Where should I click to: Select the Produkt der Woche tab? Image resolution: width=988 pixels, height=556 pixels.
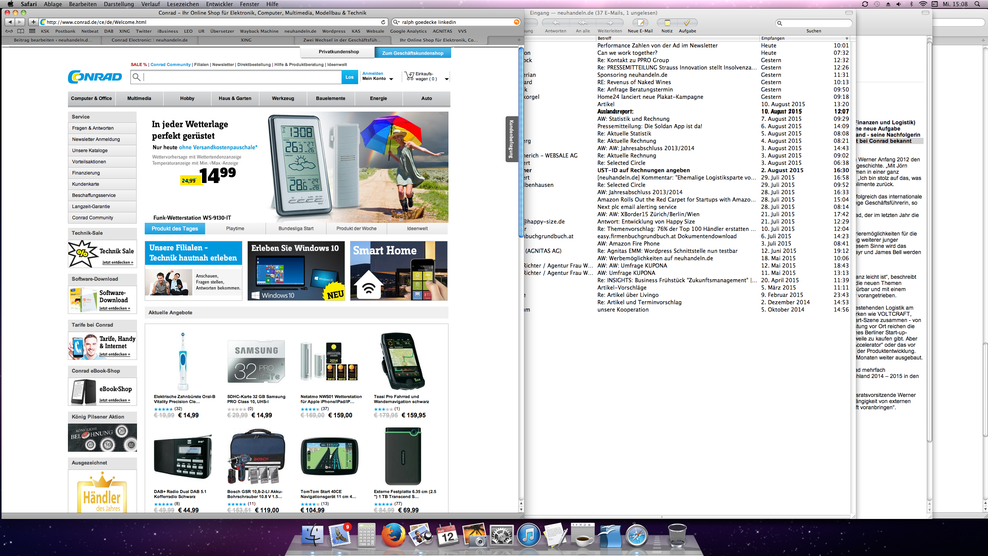click(356, 228)
